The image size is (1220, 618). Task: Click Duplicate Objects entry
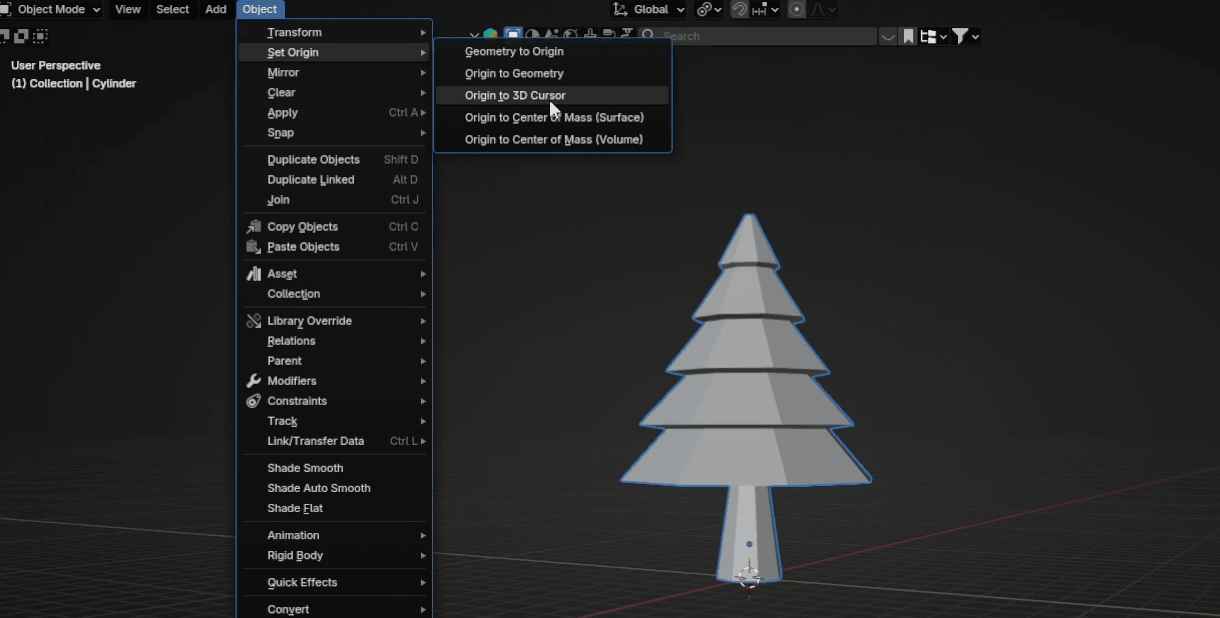click(x=313, y=160)
